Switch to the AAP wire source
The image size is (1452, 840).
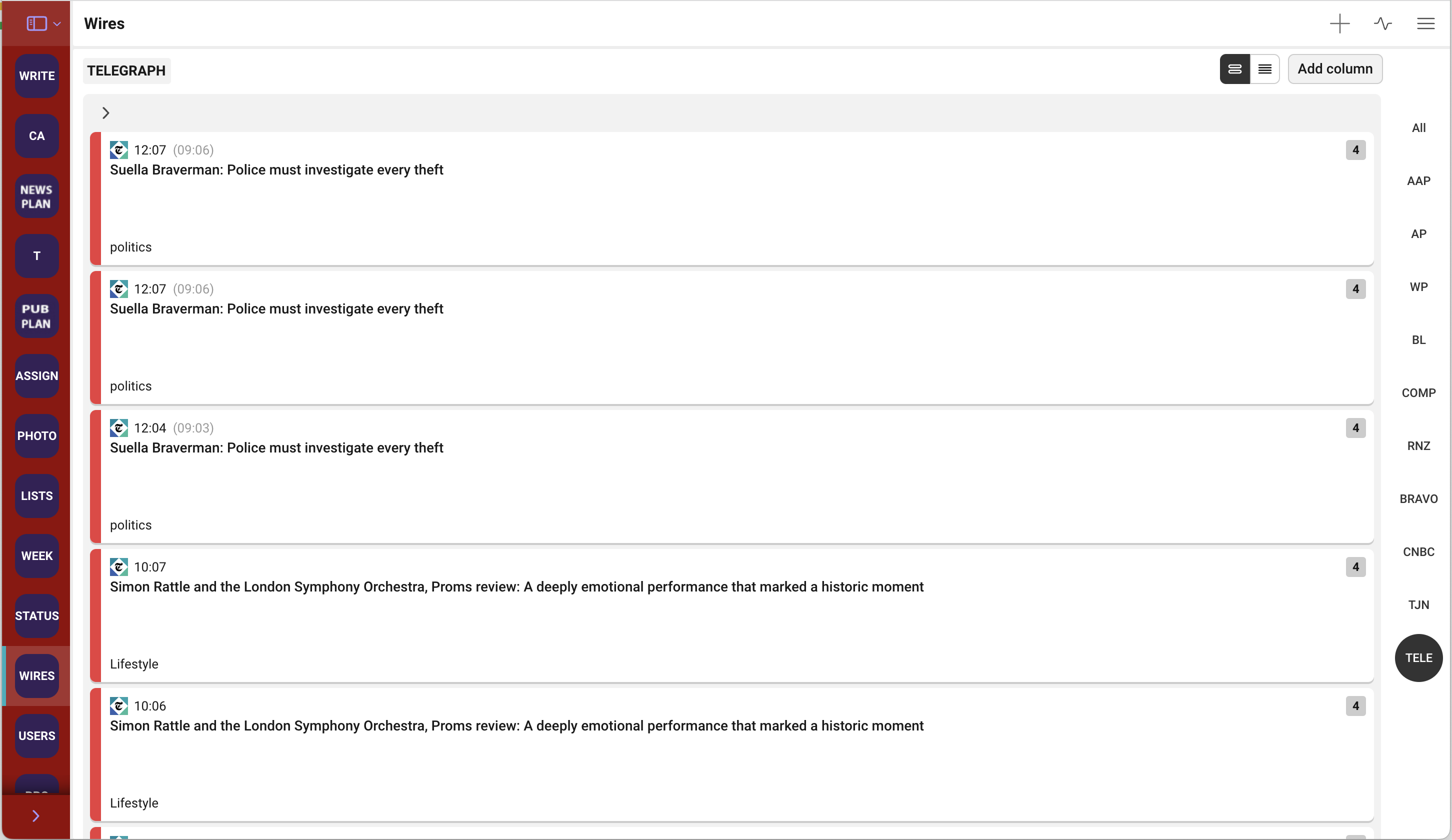pyautogui.click(x=1418, y=181)
